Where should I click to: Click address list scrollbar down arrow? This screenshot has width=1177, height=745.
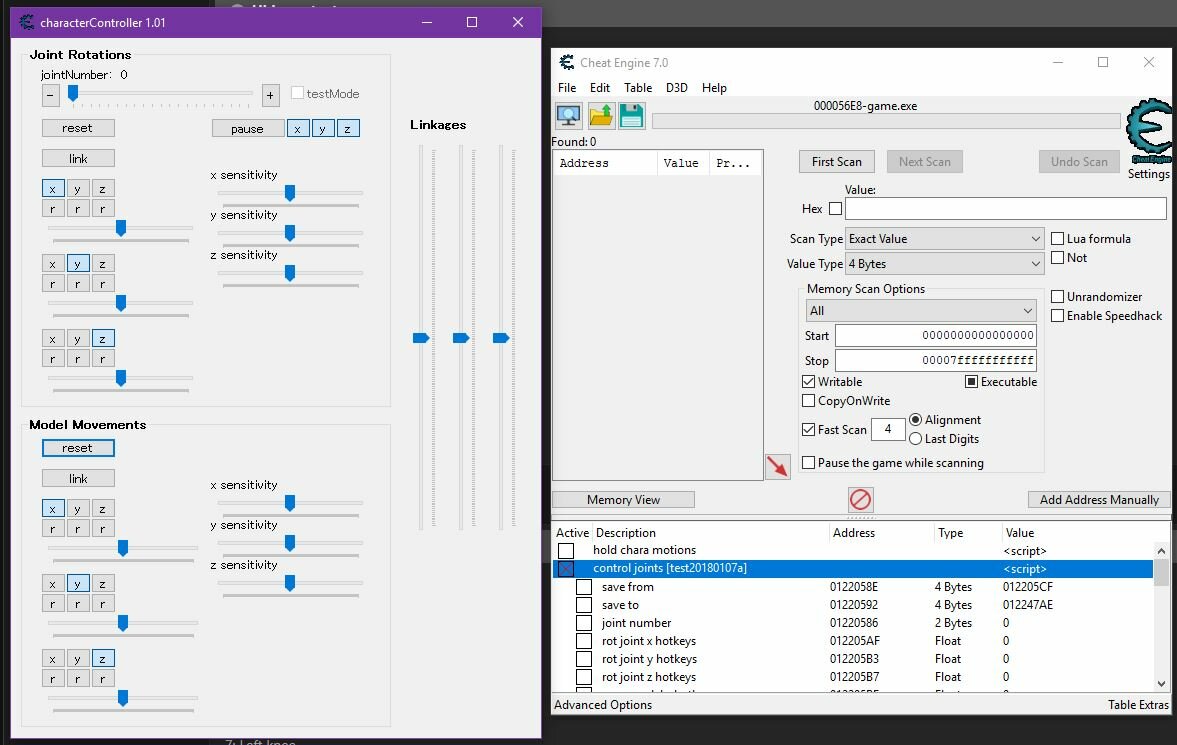(1161, 683)
